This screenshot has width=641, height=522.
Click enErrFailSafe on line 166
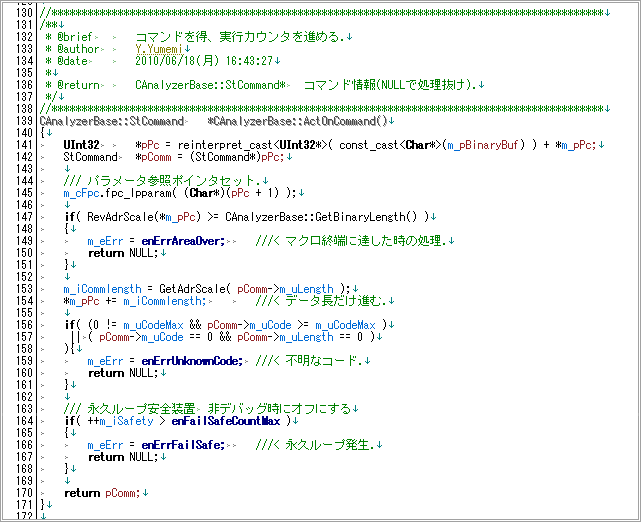183,445
